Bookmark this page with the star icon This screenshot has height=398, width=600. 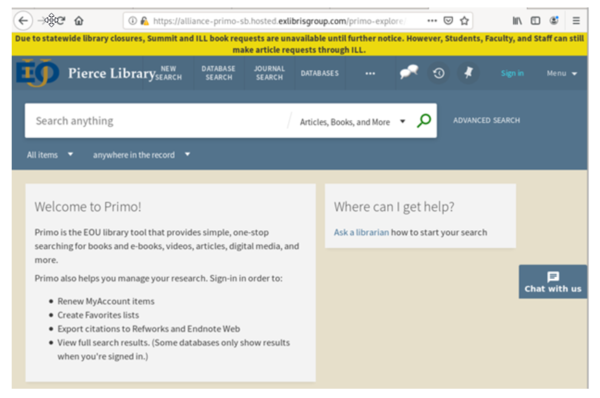pyautogui.click(x=464, y=21)
